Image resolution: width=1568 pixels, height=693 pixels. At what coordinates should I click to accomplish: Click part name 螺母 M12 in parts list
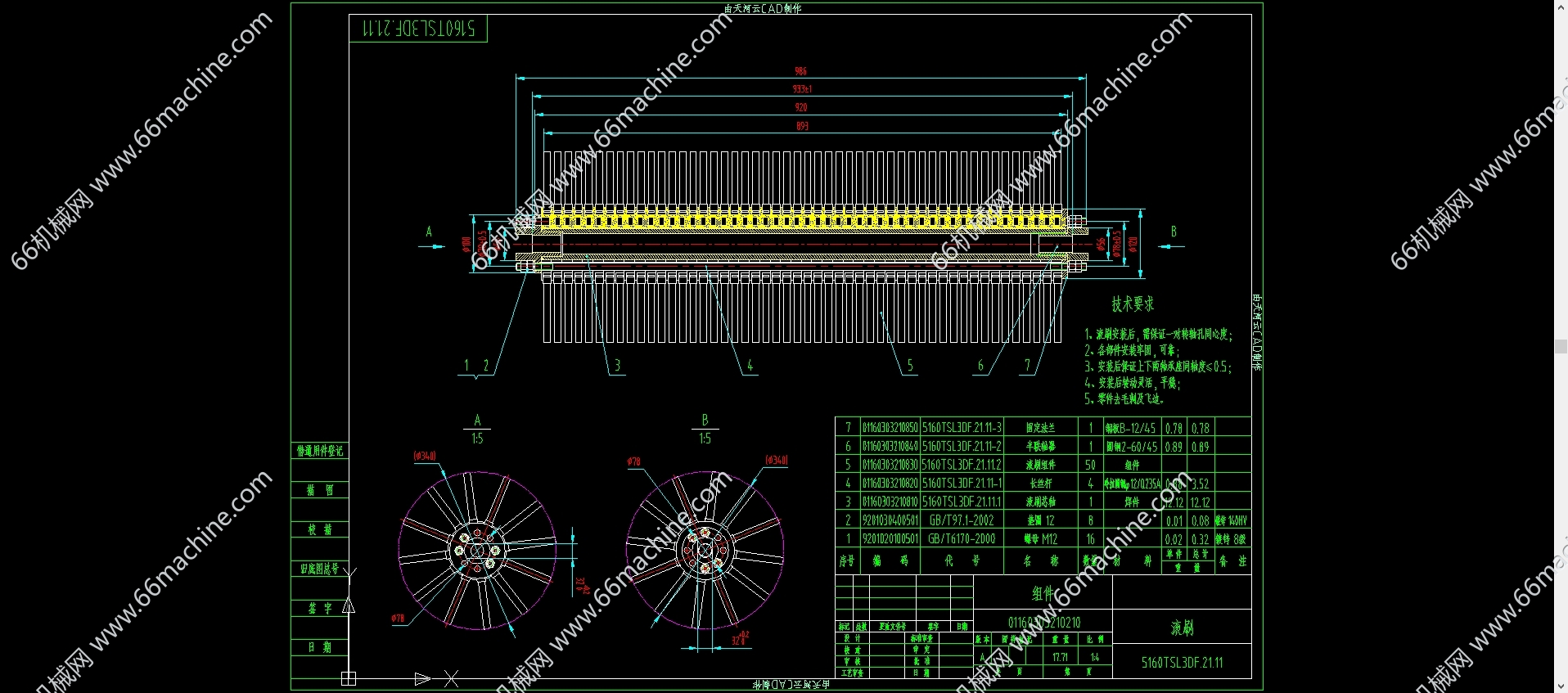point(1040,539)
